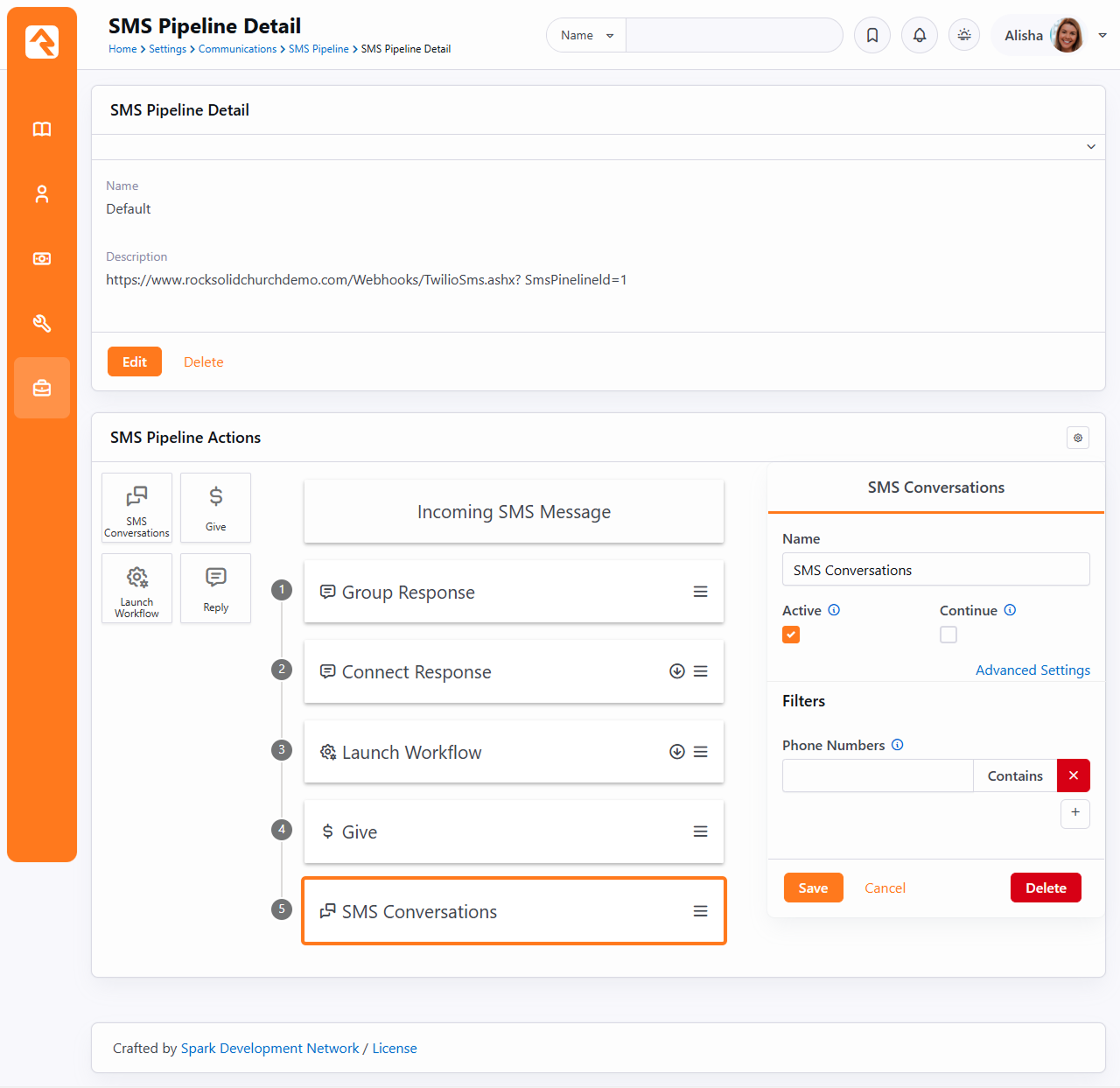
Task: Open Advanced Settings link
Action: point(1032,670)
